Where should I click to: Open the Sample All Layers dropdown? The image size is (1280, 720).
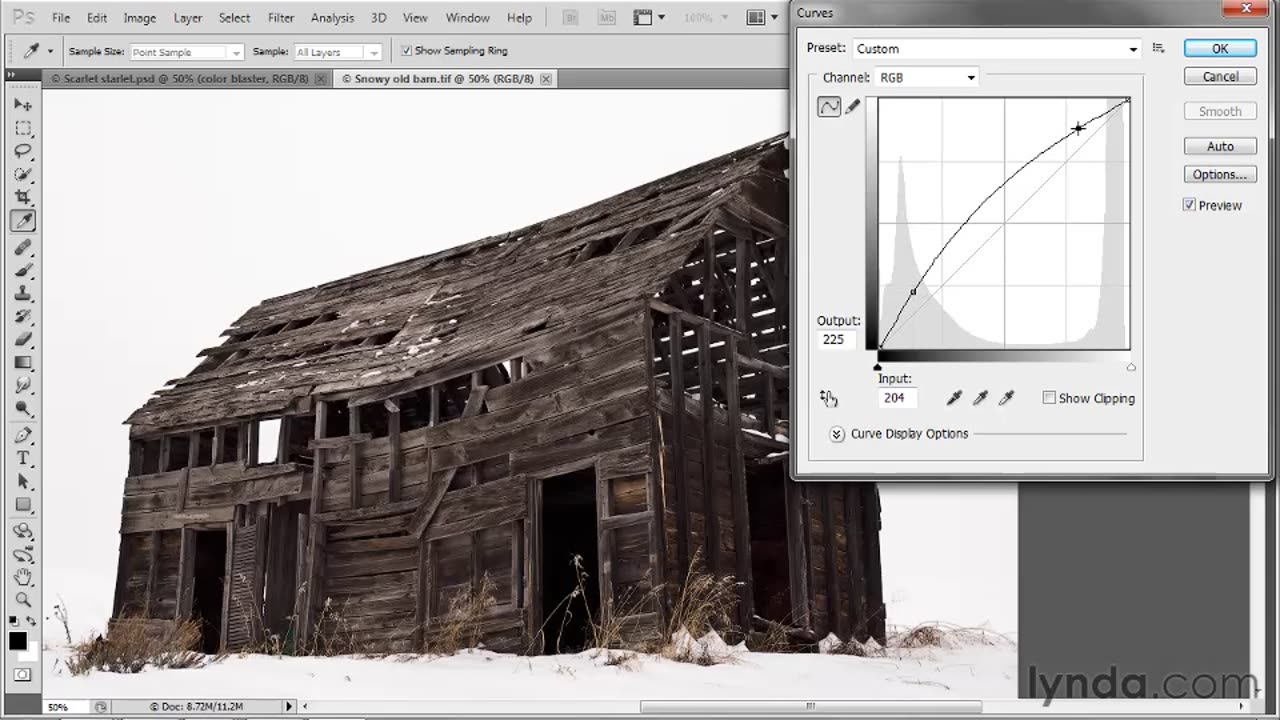tap(338, 52)
